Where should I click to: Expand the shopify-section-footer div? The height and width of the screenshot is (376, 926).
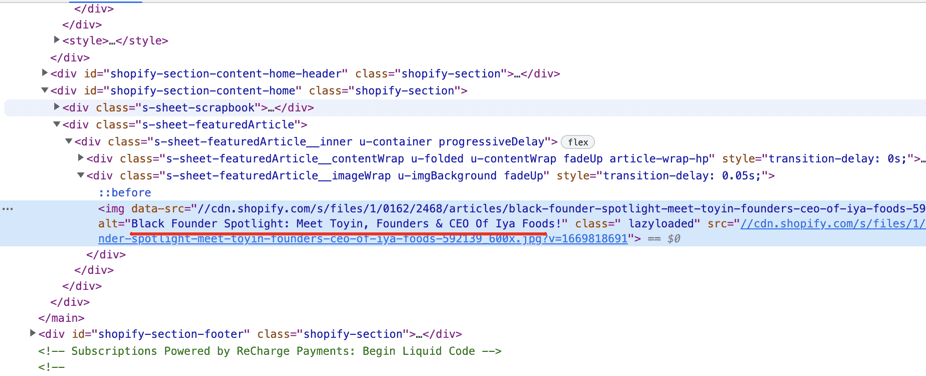33,334
